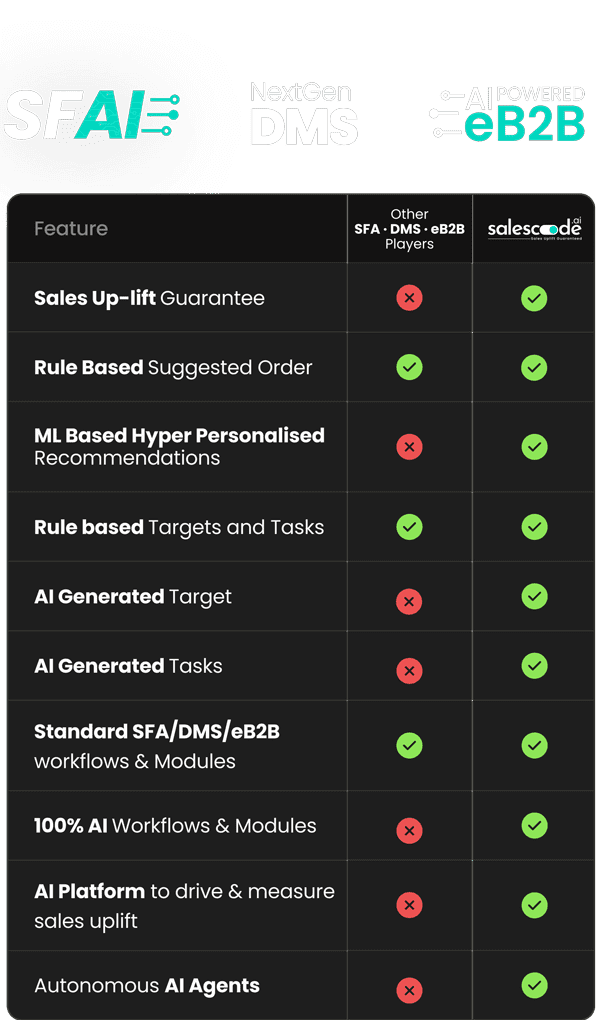Click the Other SFA DMS eB2B Players header
Screen dimensions: 600x1020
[409, 229]
